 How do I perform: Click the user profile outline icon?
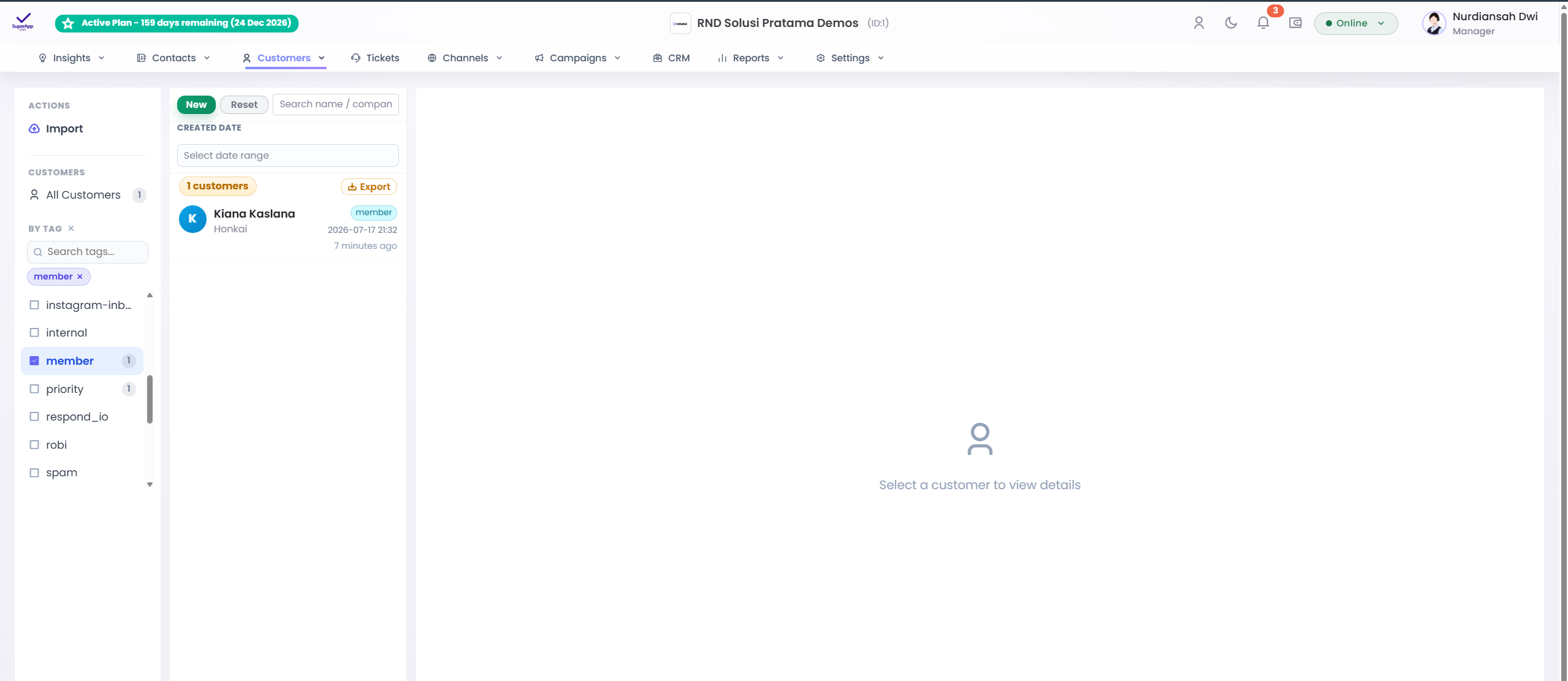(x=1199, y=23)
